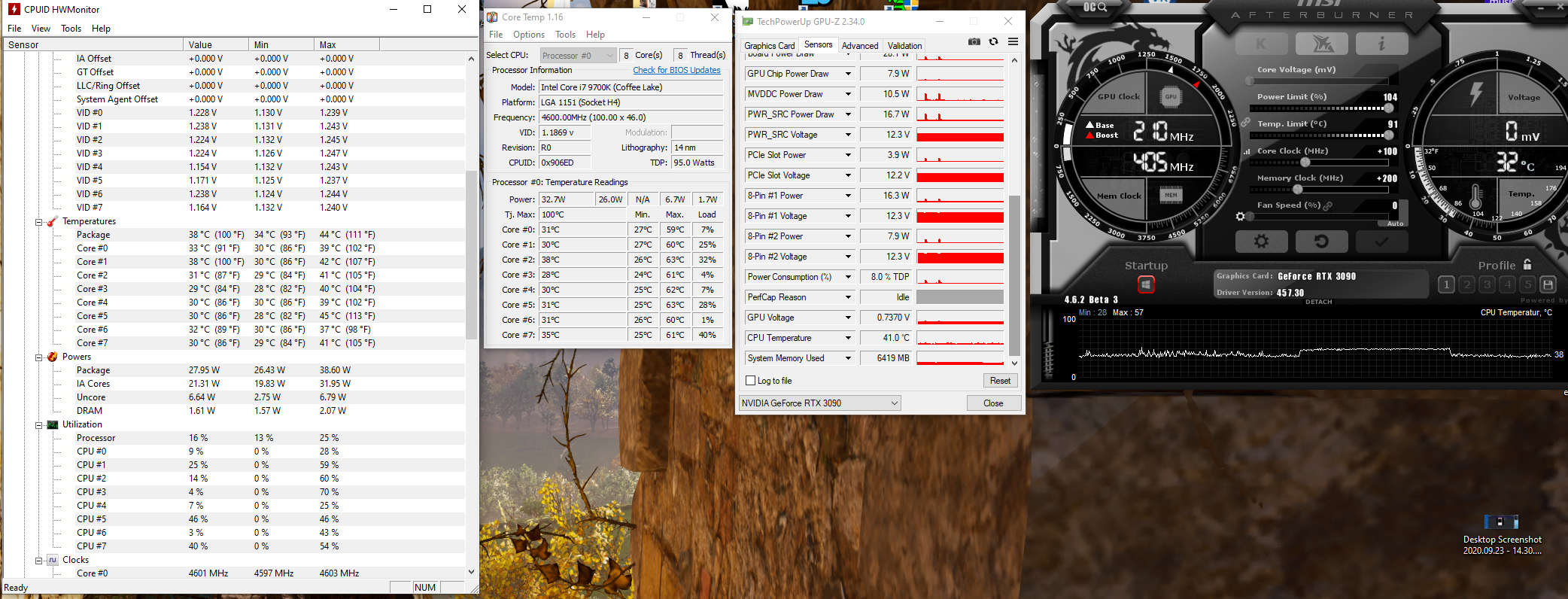Open fan settings gear beside Fan Speed slider
The image size is (1568, 599).
1241,217
